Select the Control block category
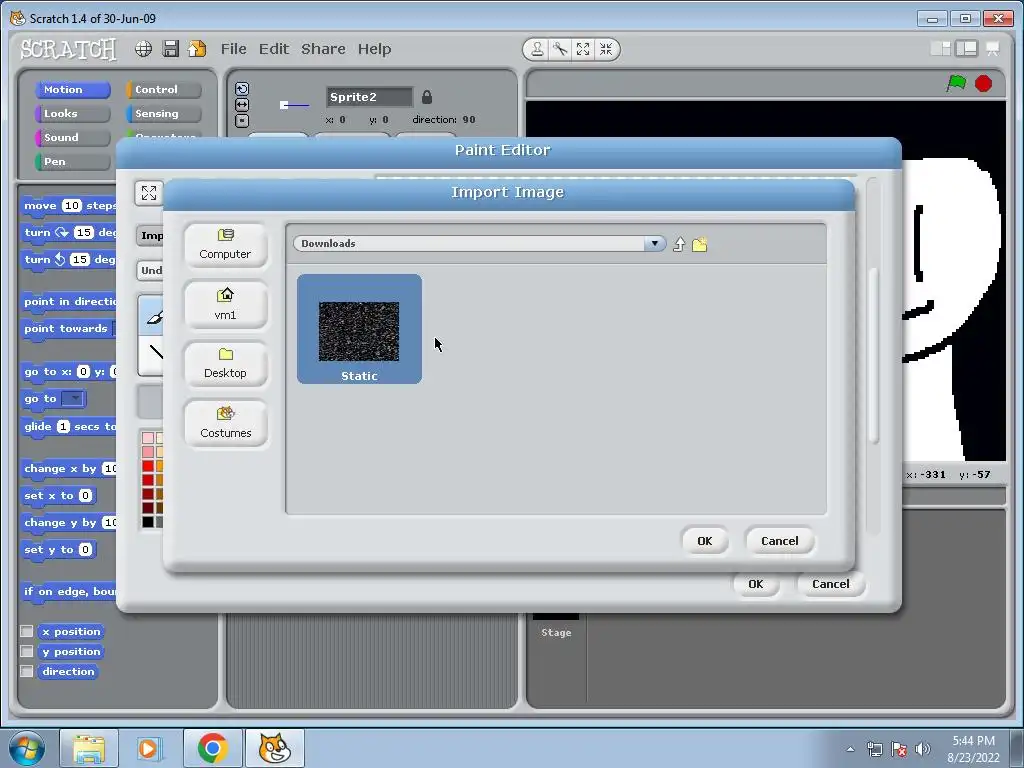 click(x=164, y=89)
